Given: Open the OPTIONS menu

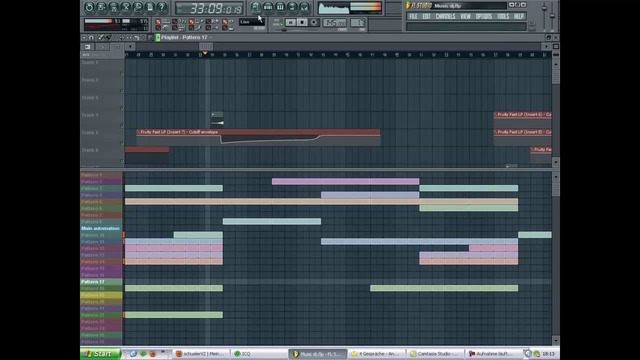Looking at the screenshot, I should coord(484,16).
